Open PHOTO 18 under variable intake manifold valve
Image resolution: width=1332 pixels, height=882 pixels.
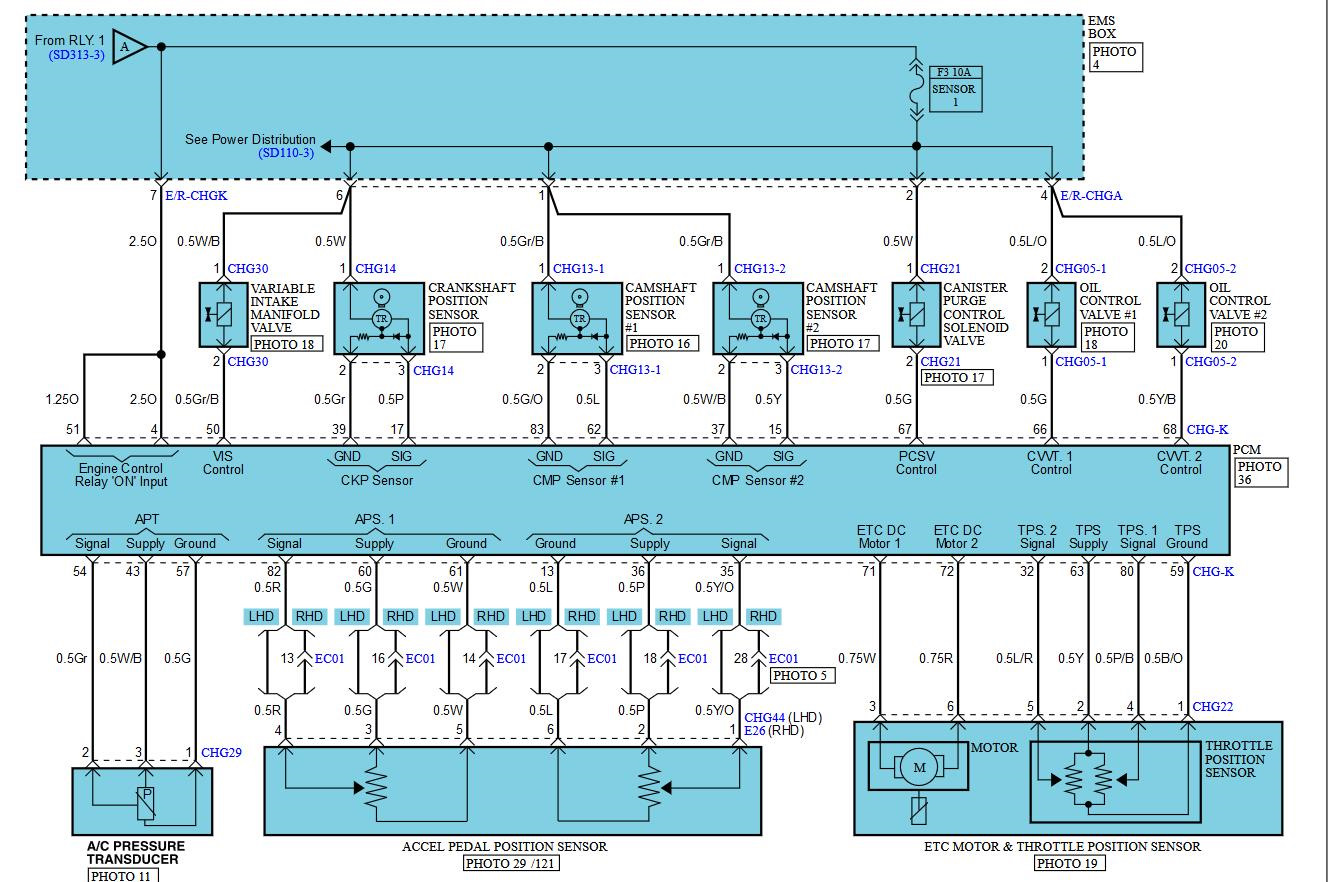(x=286, y=344)
